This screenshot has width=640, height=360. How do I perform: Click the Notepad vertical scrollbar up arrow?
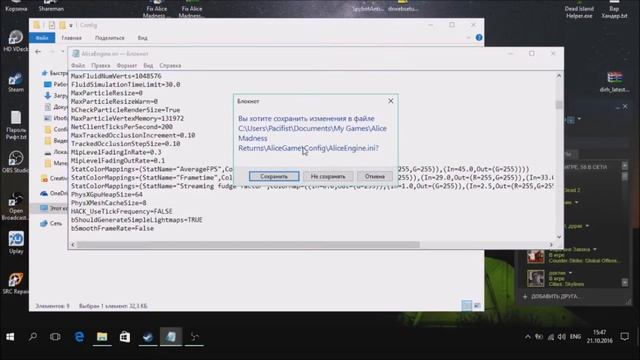point(559,76)
